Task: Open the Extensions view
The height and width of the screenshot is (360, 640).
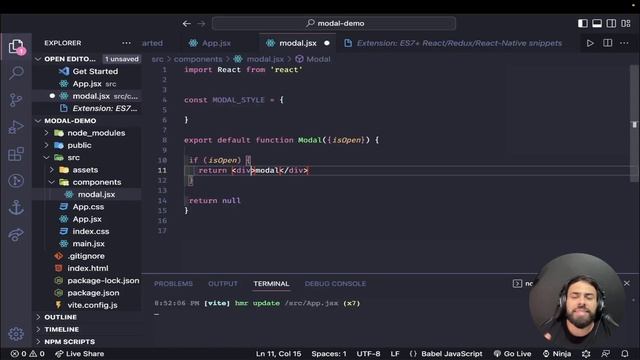Action: pos(16,154)
